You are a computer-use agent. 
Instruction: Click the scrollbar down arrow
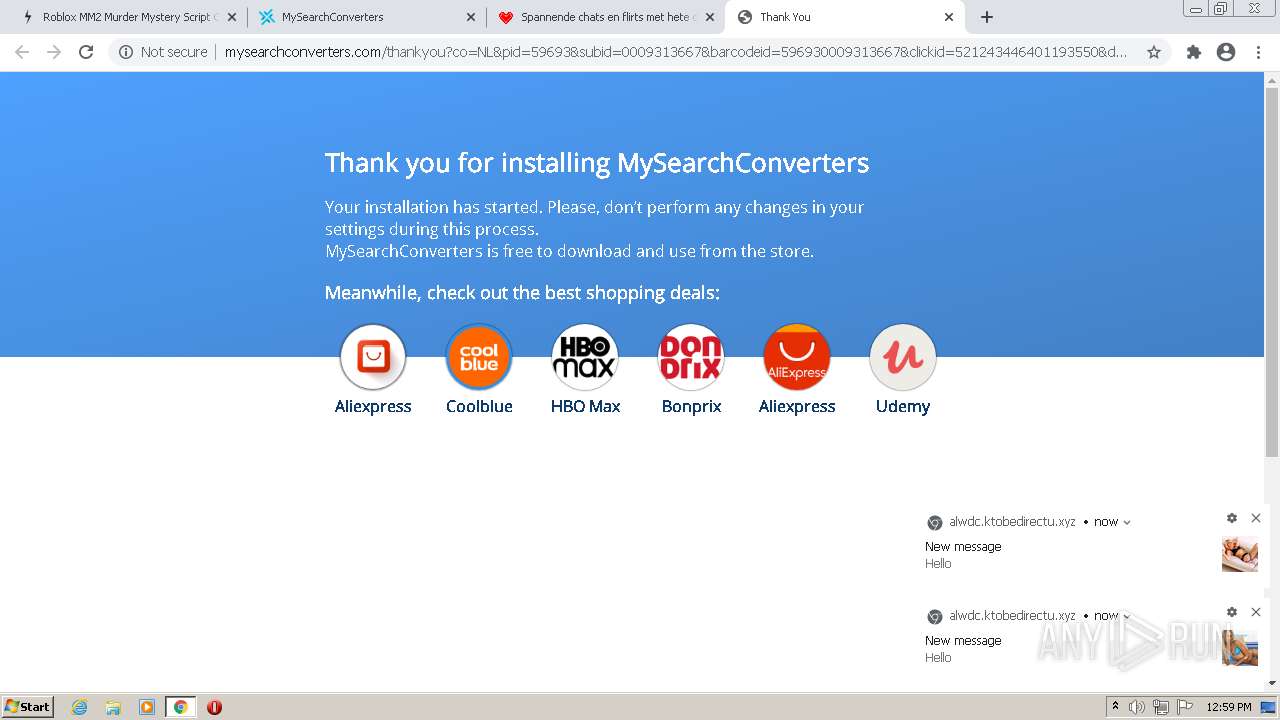[x=1272, y=683]
